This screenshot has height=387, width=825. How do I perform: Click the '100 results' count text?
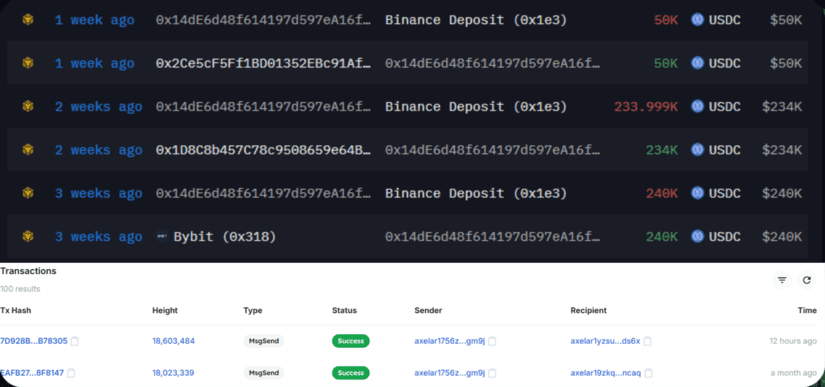coord(20,289)
